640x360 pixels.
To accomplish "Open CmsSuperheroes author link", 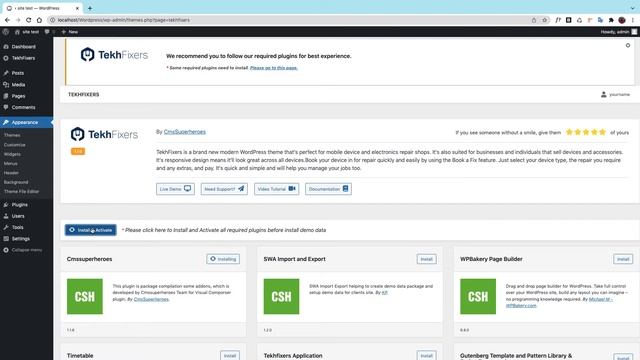I will coord(184,132).
